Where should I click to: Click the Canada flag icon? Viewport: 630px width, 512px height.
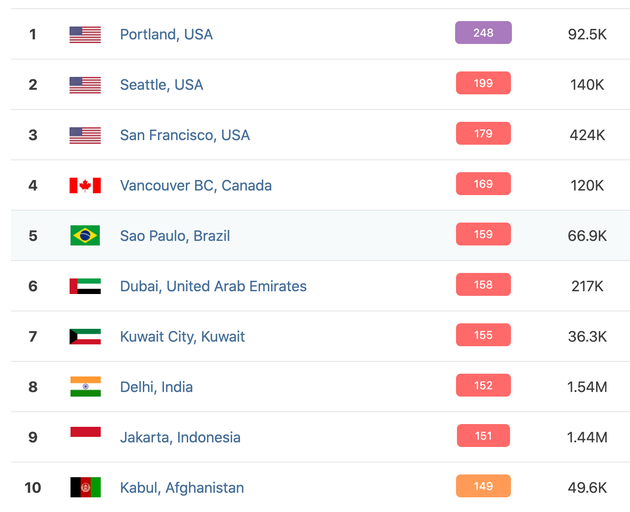pos(85,186)
